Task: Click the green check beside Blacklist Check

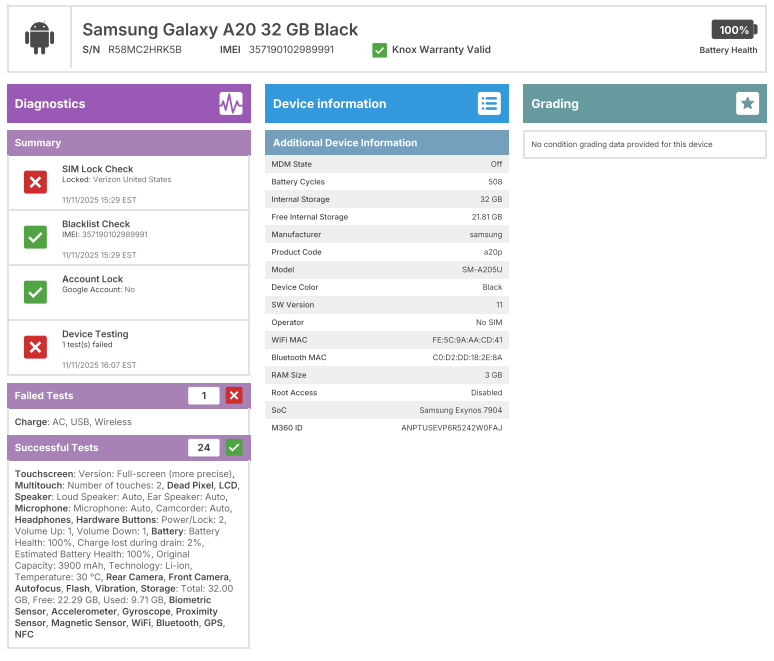Action: tap(36, 237)
